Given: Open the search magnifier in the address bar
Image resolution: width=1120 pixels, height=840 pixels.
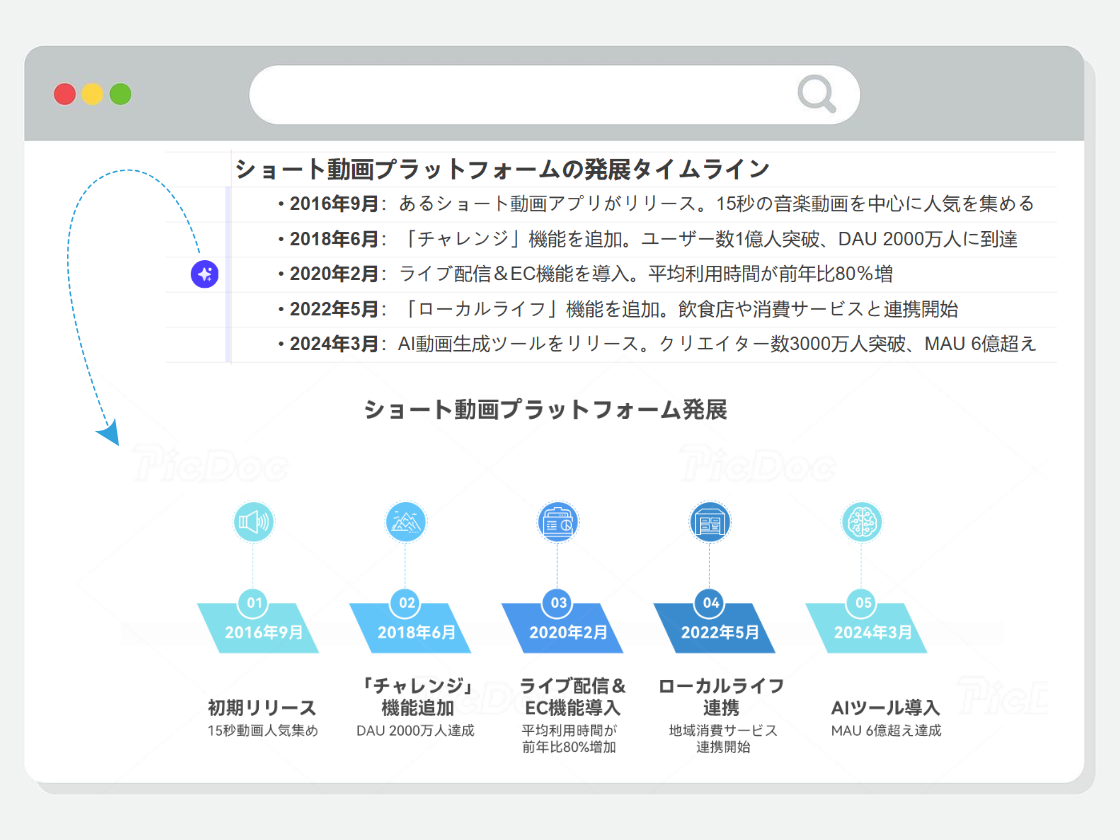Looking at the screenshot, I should (x=816, y=93).
